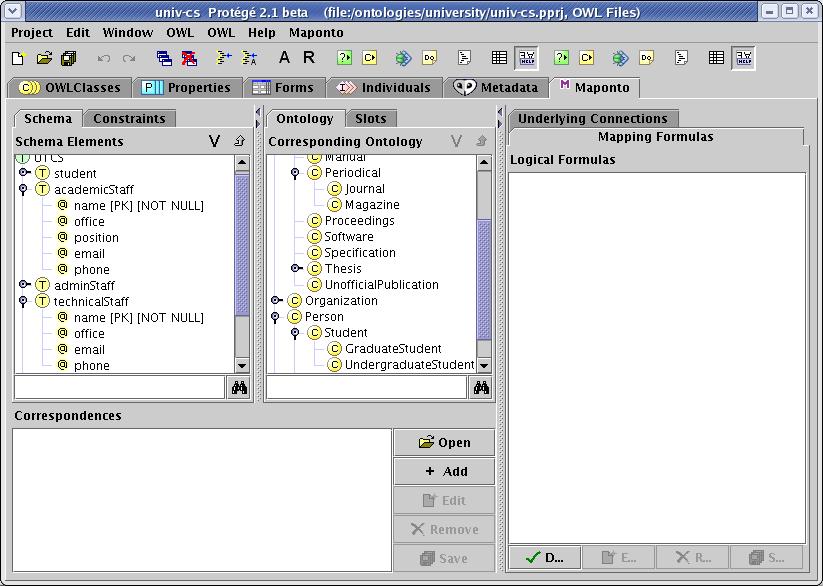Expand the Thesis class node
The image size is (823, 586).
(296, 268)
